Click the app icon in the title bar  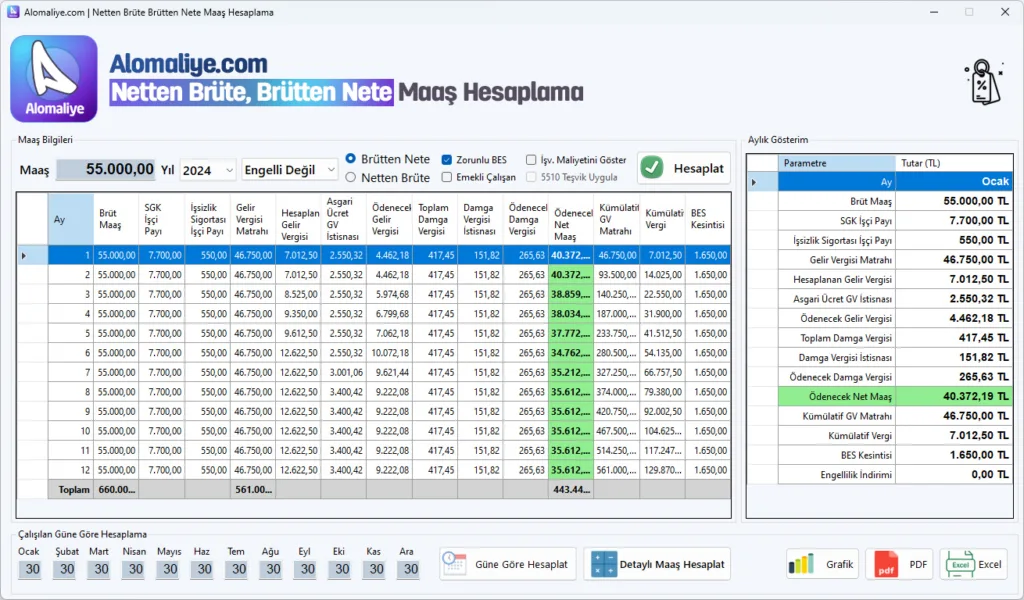pyautogui.click(x=13, y=12)
